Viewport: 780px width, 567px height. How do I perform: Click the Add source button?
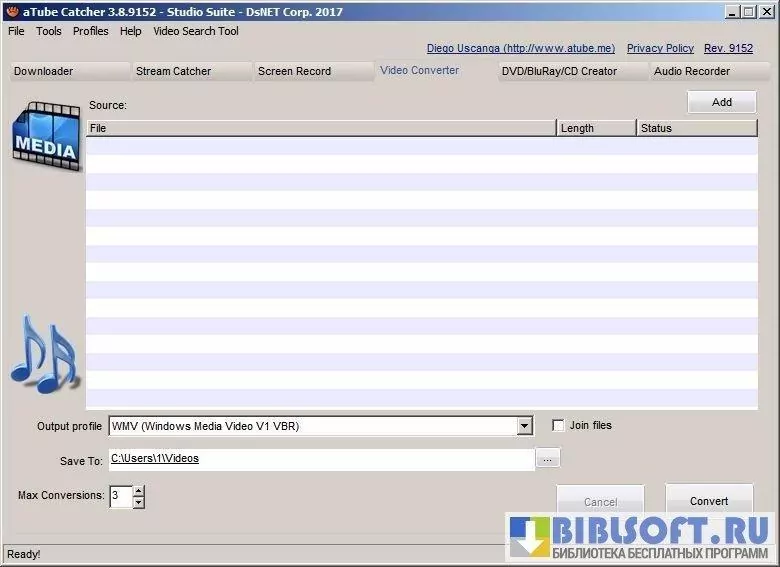[721, 102]
